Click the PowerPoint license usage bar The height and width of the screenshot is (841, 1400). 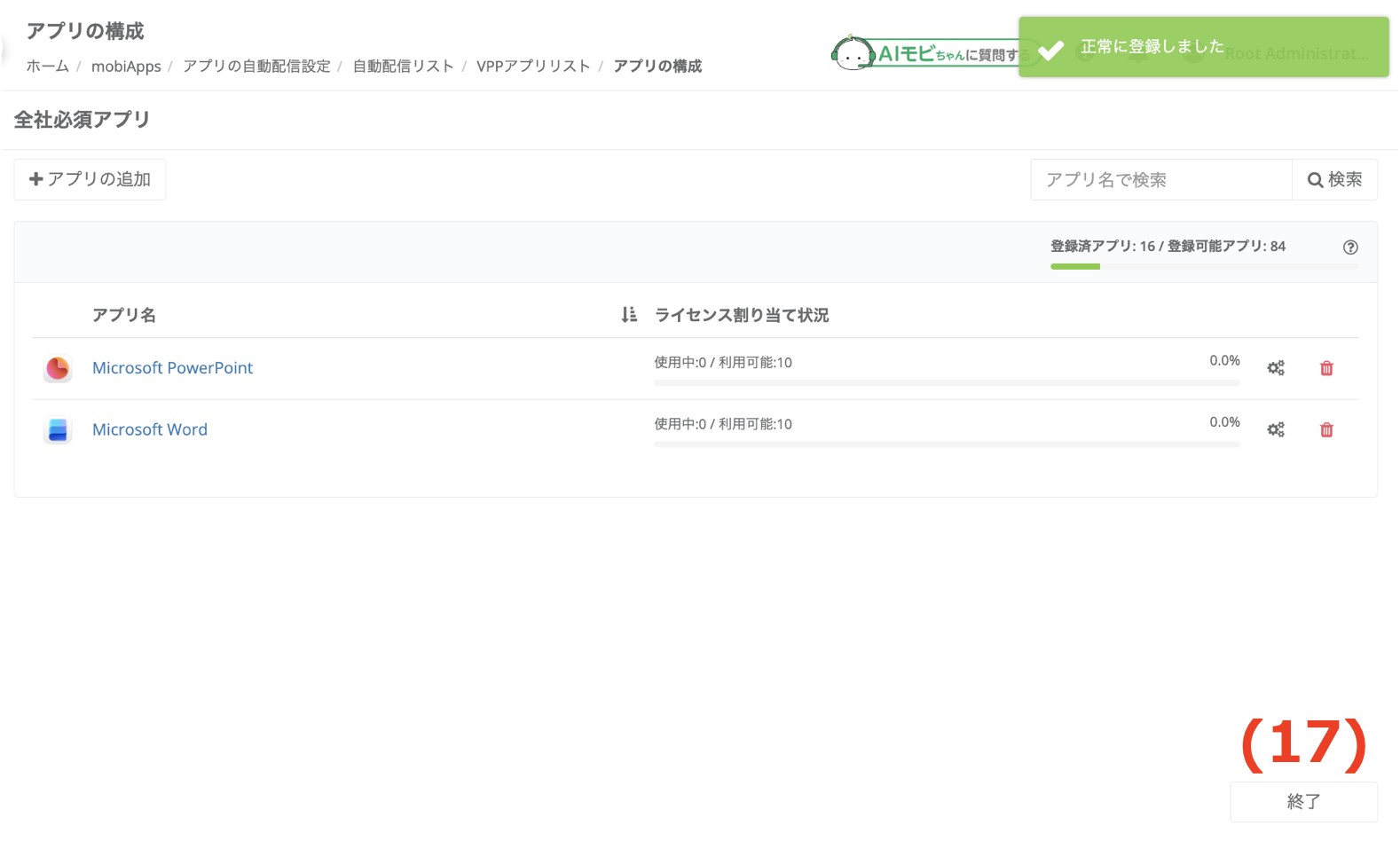tap(947, 382)
